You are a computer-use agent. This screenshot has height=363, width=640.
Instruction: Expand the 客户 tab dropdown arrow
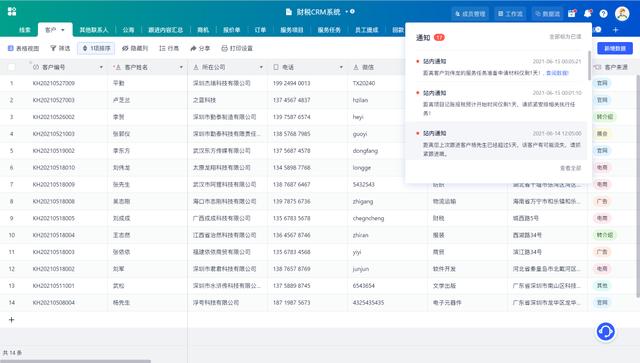click(x=63, y=30)
